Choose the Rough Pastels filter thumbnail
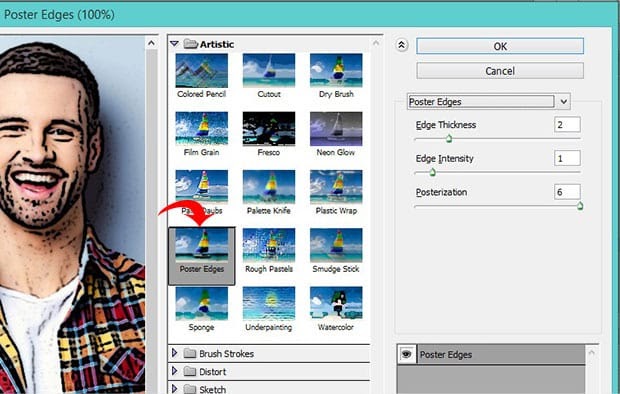620x394 pixels. pos(269,245)
